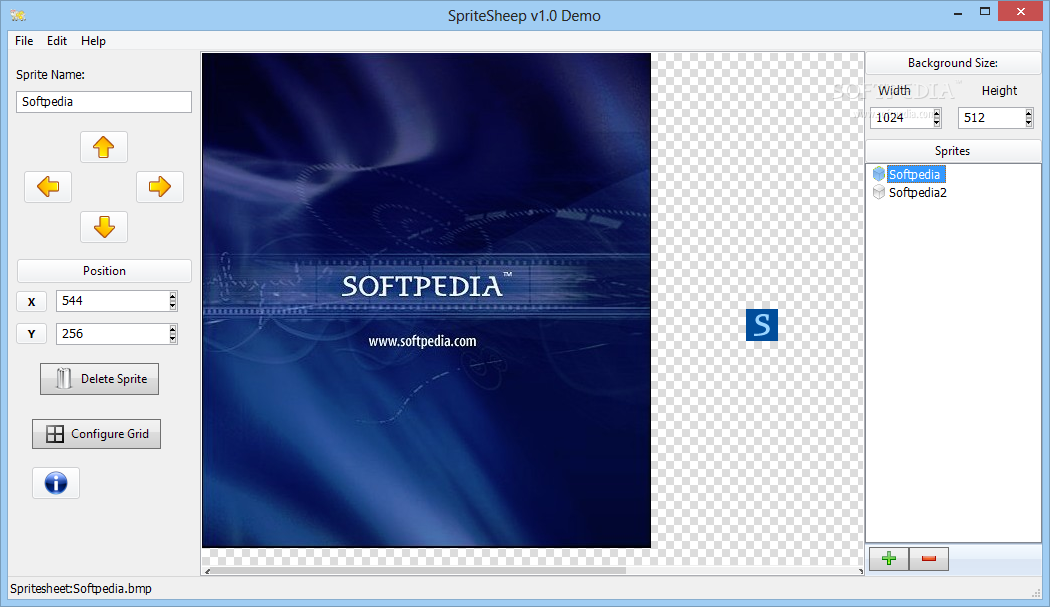Click the Background Size header
The image size is (1050, 607).
(952, 63)
